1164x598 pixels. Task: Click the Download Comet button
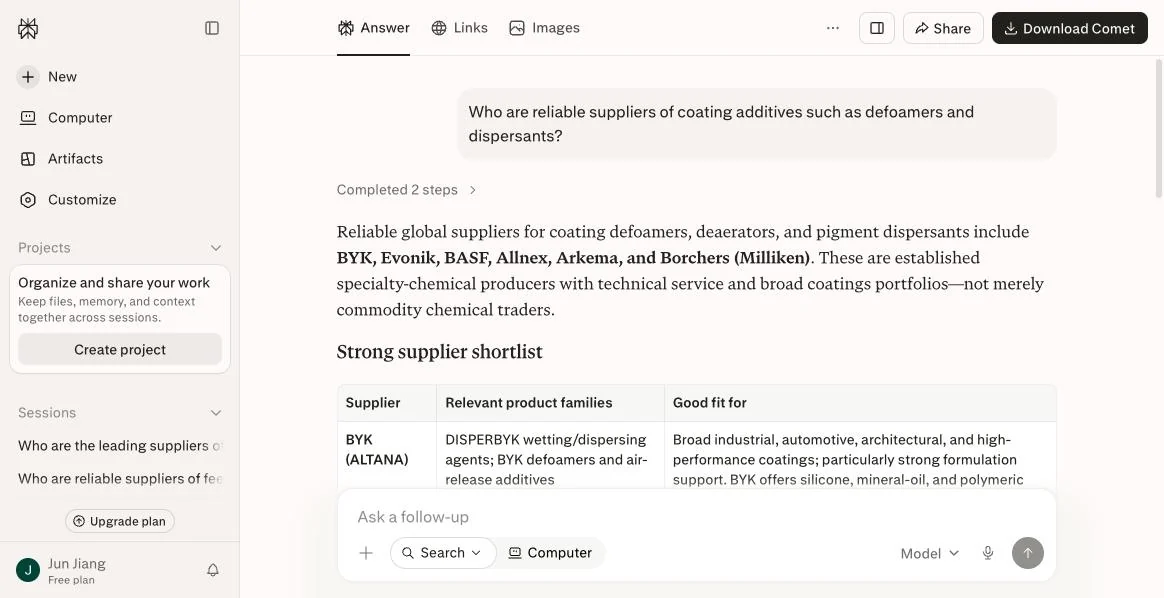click(x=1070, y=28)
